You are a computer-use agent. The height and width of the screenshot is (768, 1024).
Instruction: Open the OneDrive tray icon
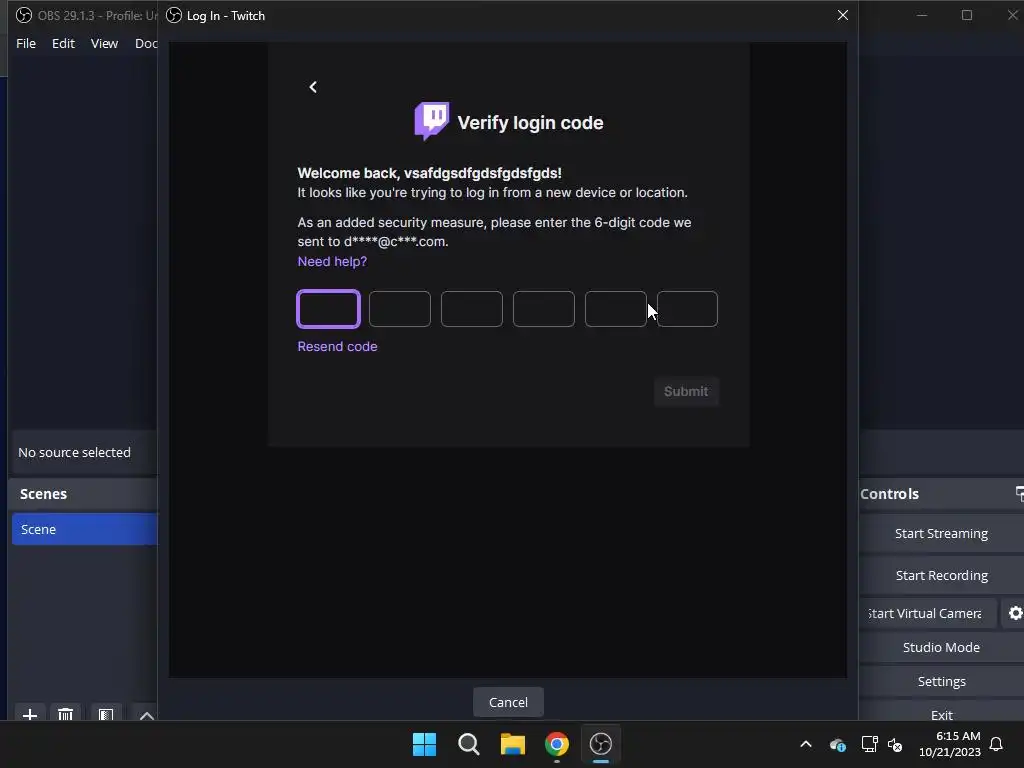(x=837, y=744)
